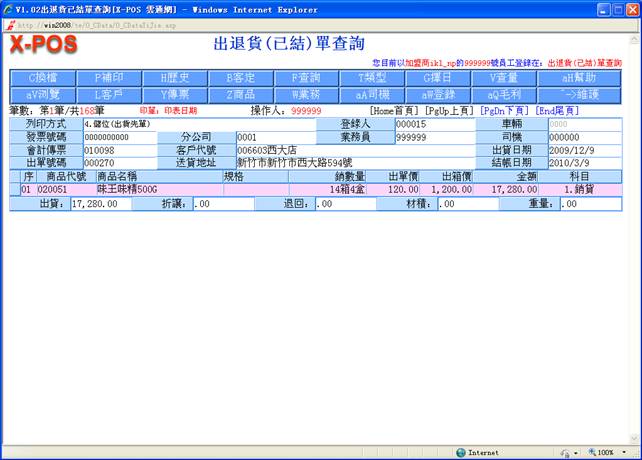
Task: Go to first record via Home首頁
Action: tap(395, 110)
